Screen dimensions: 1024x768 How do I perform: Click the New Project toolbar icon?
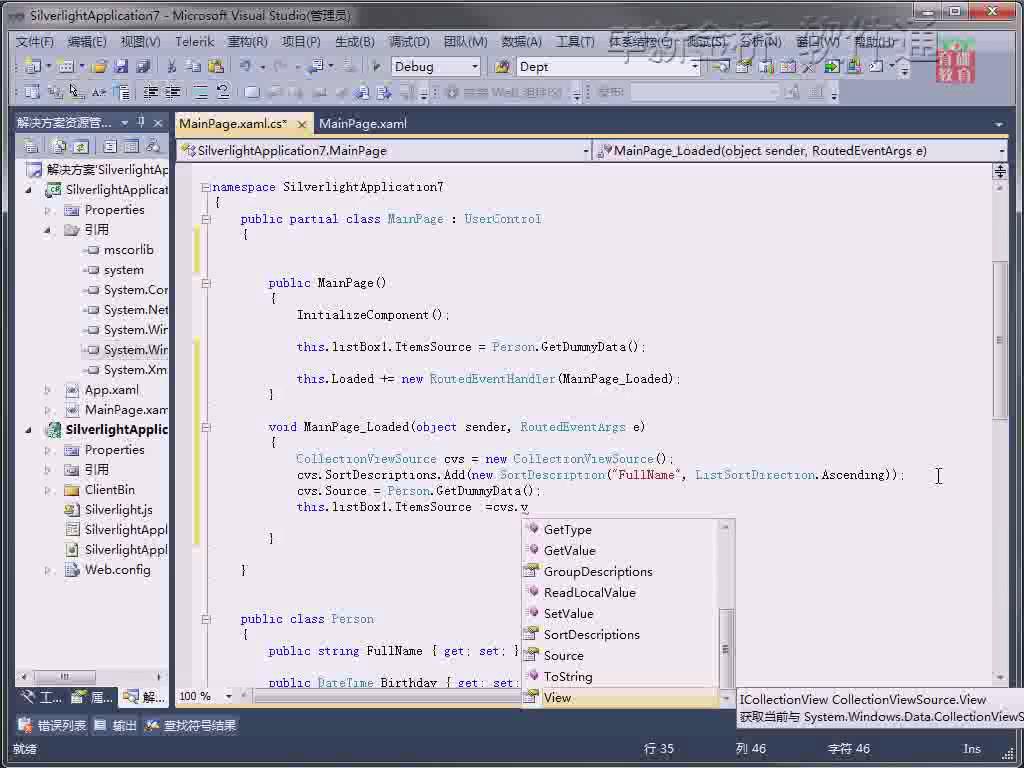[x=31, y=66]
